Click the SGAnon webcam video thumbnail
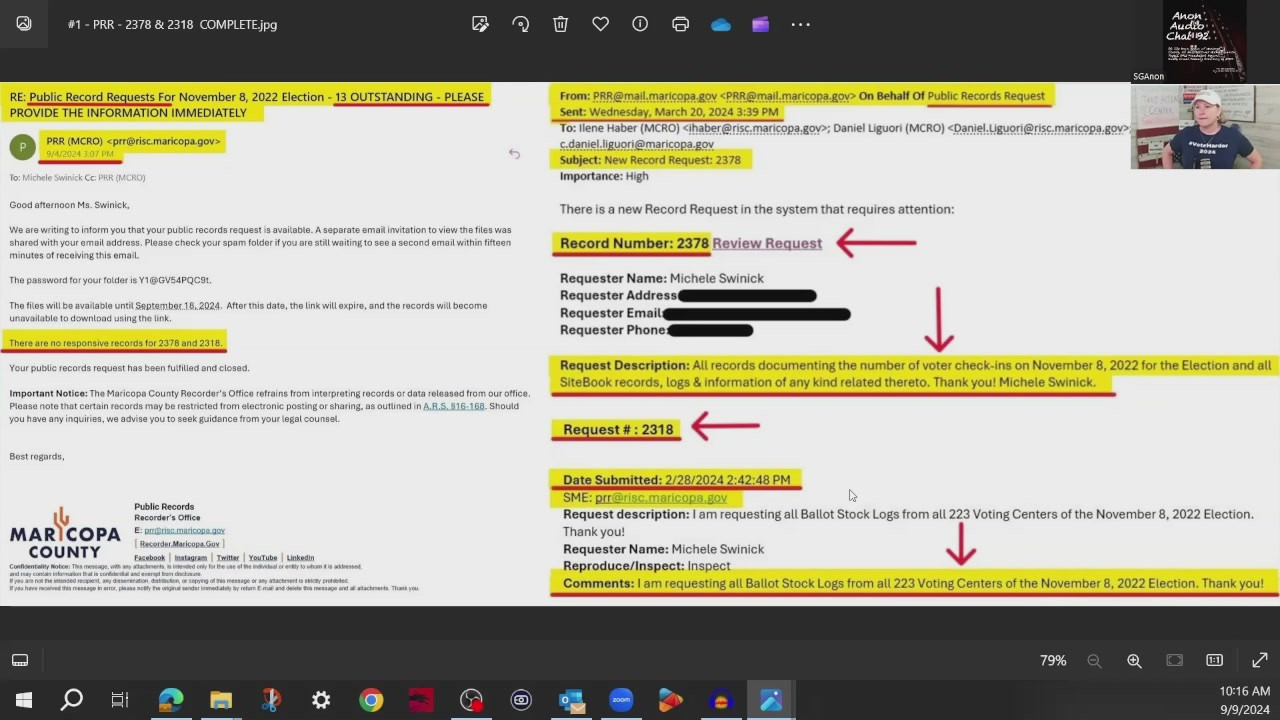Viewport: 1280px width, 720px height. (x=1205, y=126)
